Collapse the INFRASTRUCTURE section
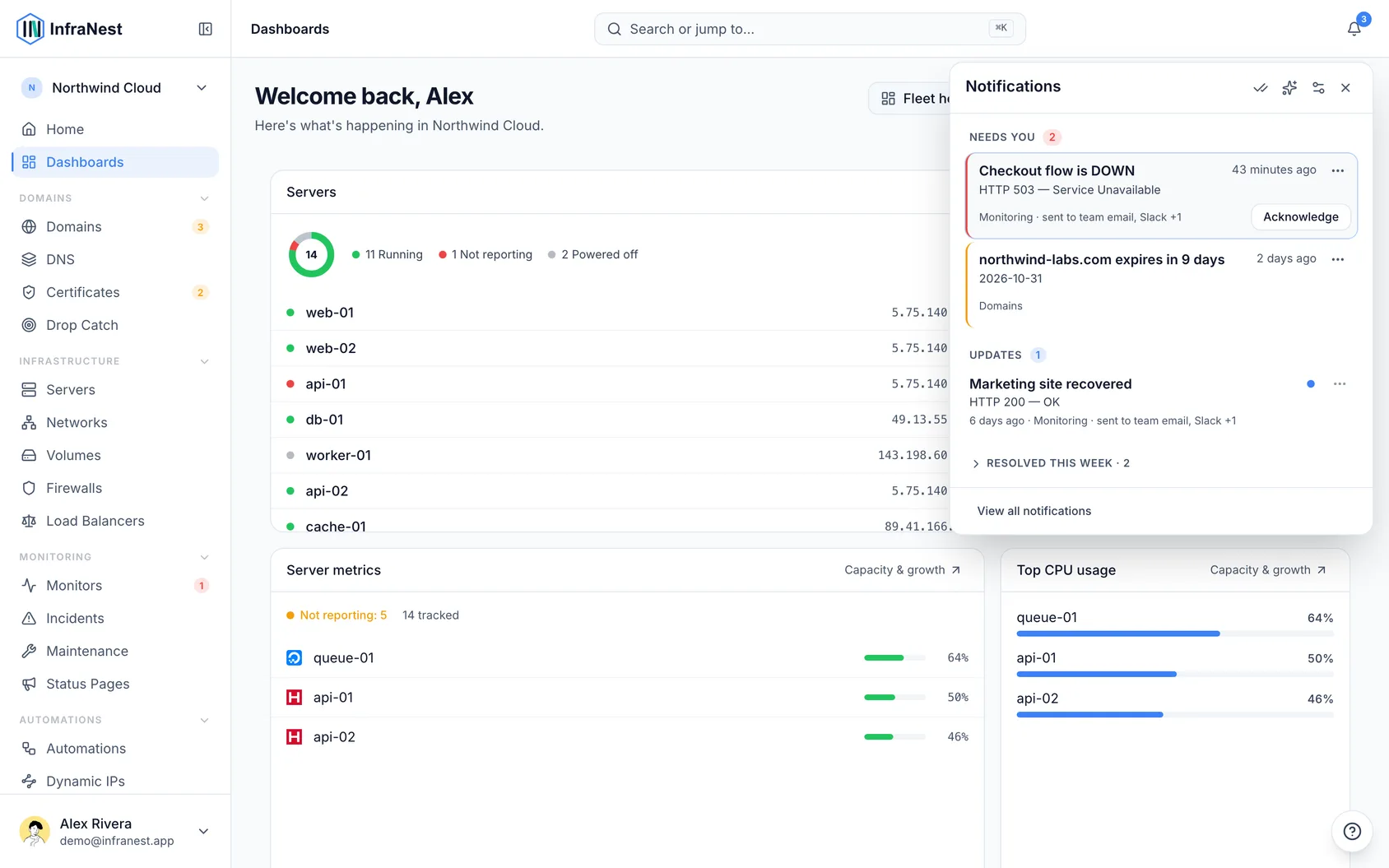Image resolution: width=1389 pixels, height=868 pixels. [204, 361]
